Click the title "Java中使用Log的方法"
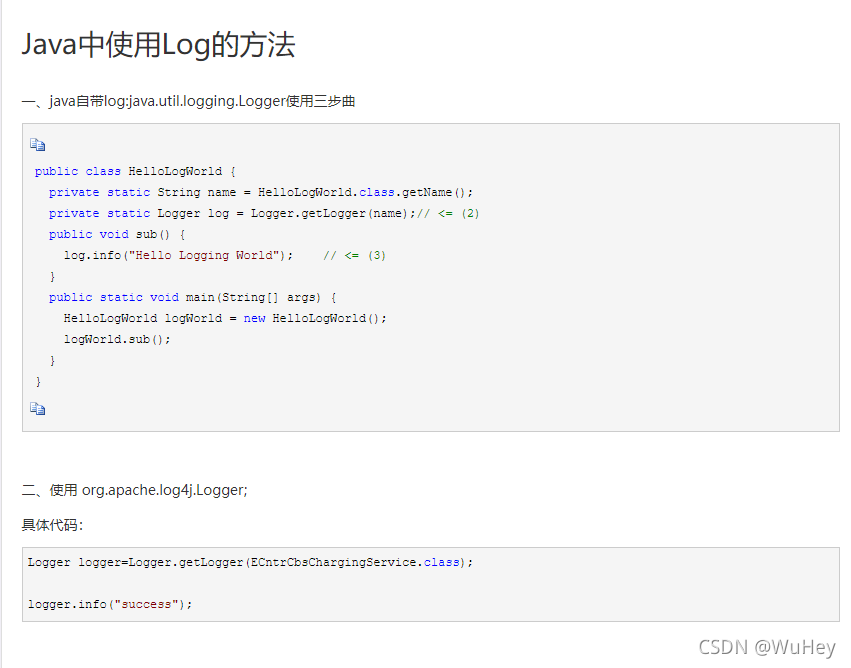851x668 pixels. coord(158,45)
